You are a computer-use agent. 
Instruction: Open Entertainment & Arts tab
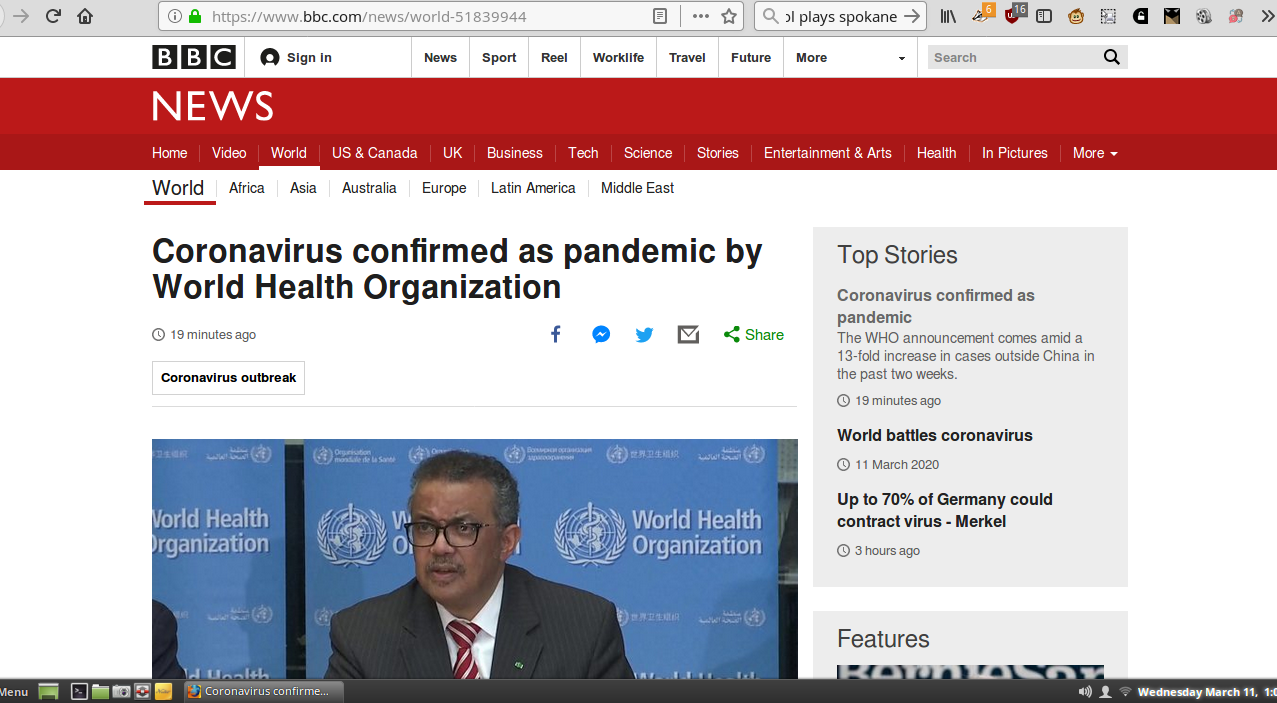click(x=828, y=153)
